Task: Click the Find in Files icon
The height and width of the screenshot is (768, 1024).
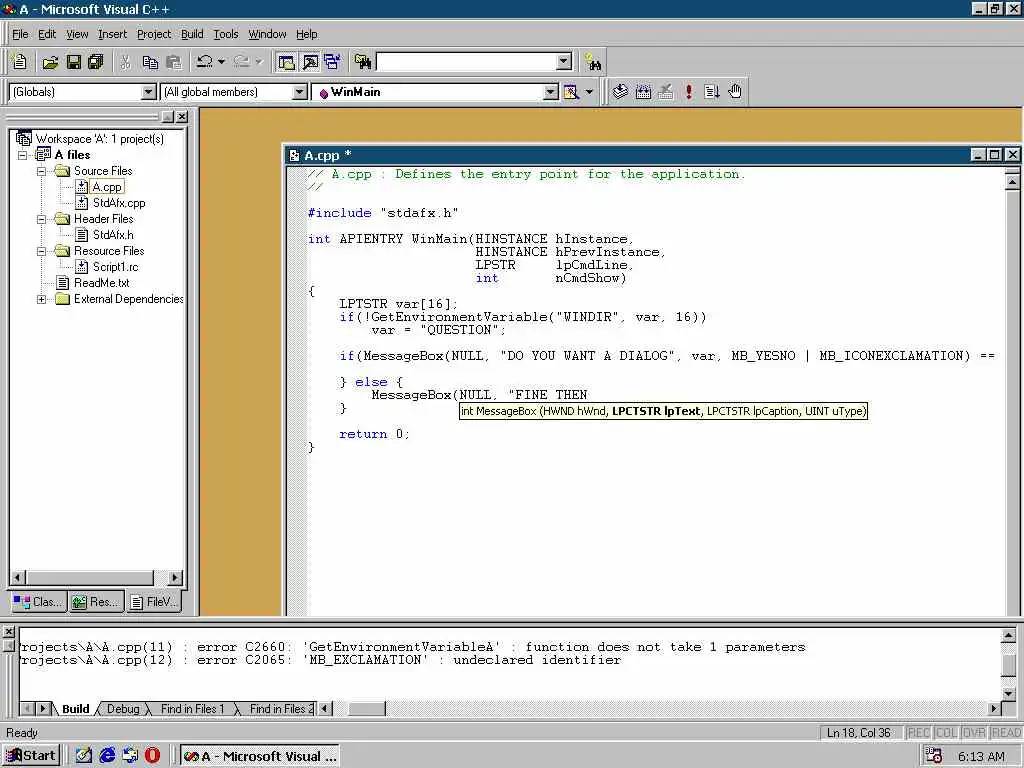Action: (x=363, y=62)
